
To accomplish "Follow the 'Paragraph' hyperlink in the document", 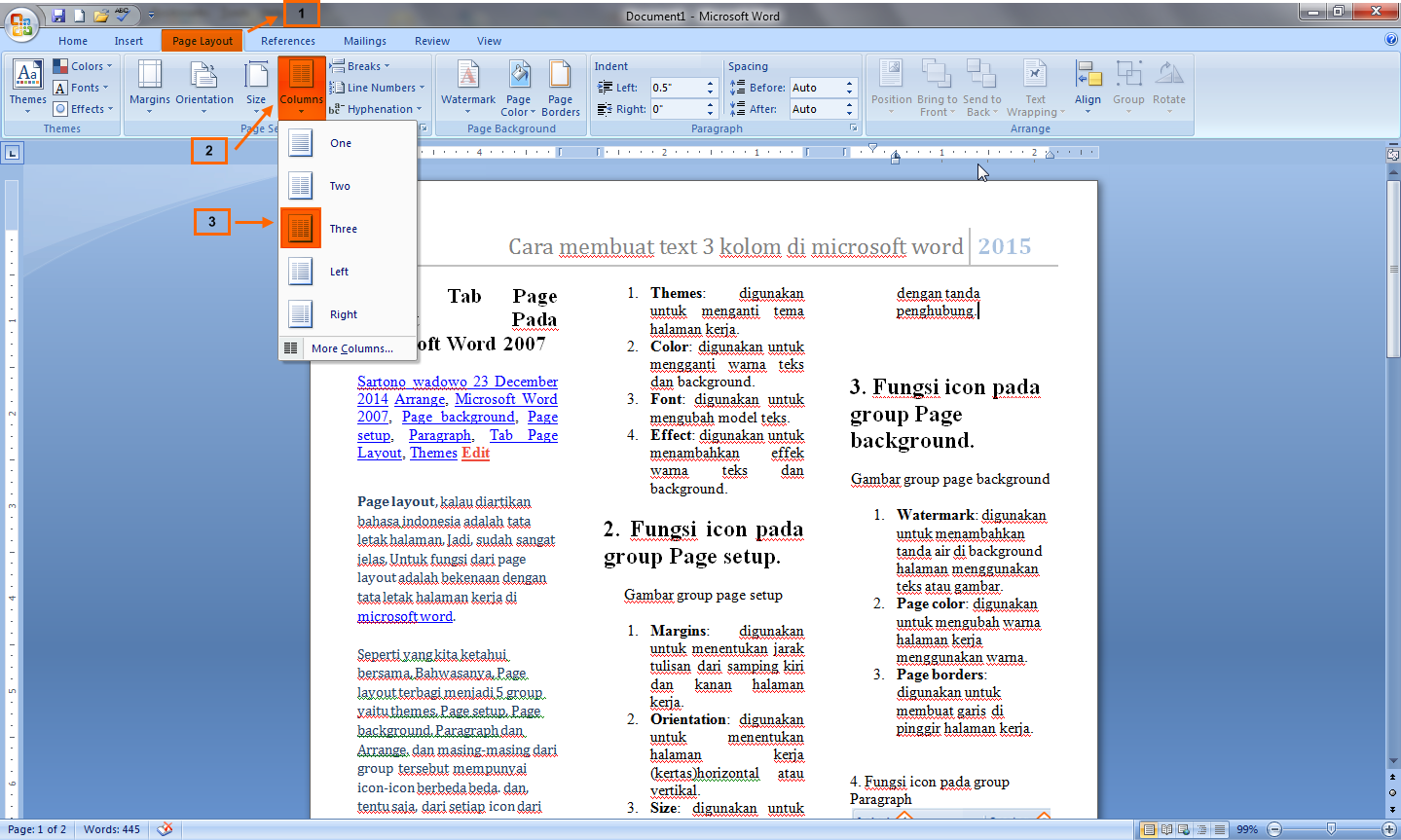I will pos(440,435).
